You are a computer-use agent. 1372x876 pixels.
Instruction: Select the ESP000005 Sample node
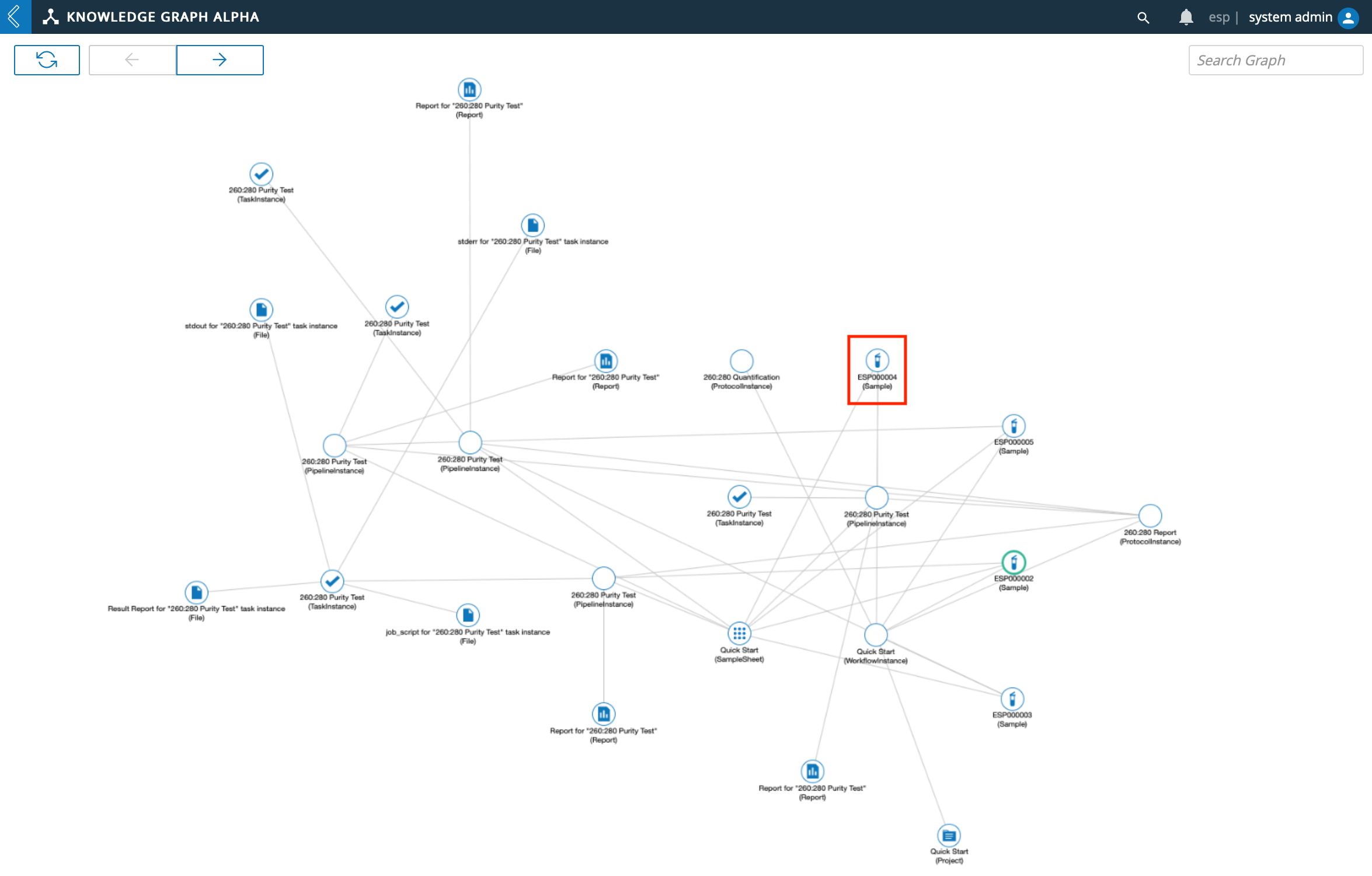point(1014,426)
